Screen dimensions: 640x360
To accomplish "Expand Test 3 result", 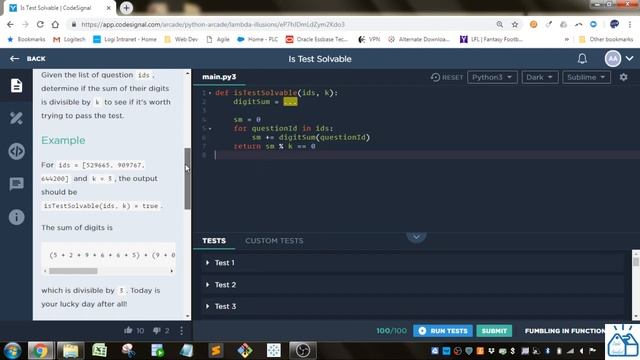I will point(413,306).
